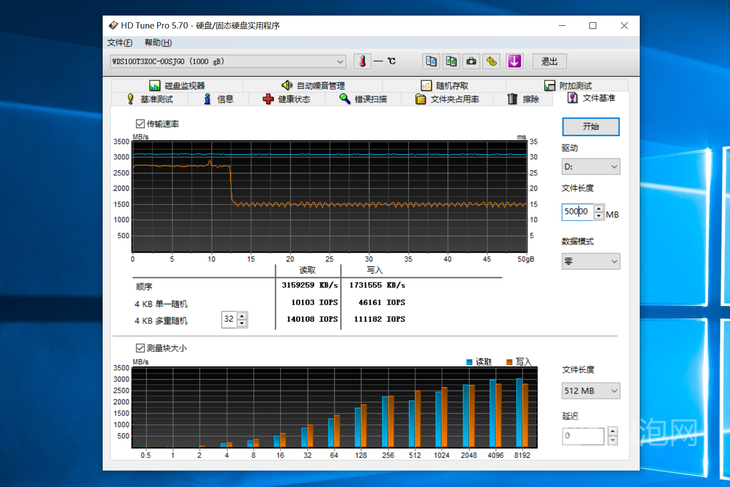The image size is (730, 487).
Task: Switch to the 磁盘监视器 tab
Action: (x=177, y=86)
